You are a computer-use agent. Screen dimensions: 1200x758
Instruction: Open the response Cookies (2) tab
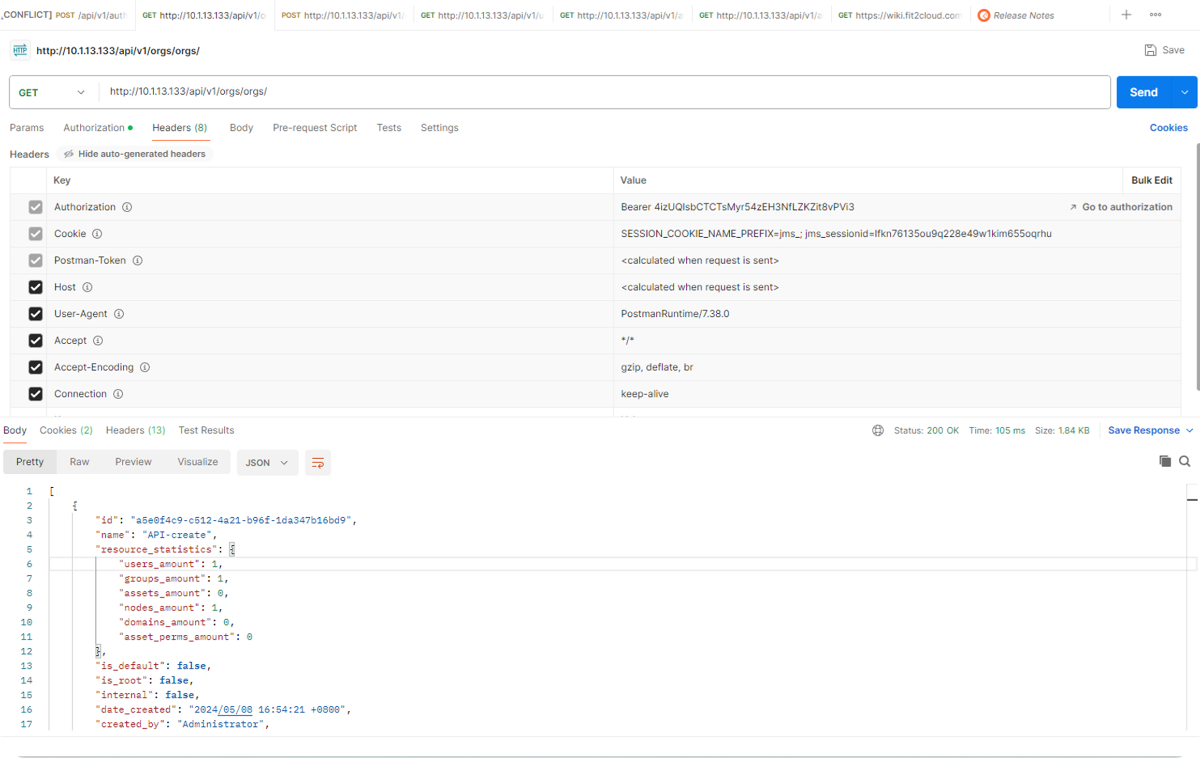pos(66,430)
